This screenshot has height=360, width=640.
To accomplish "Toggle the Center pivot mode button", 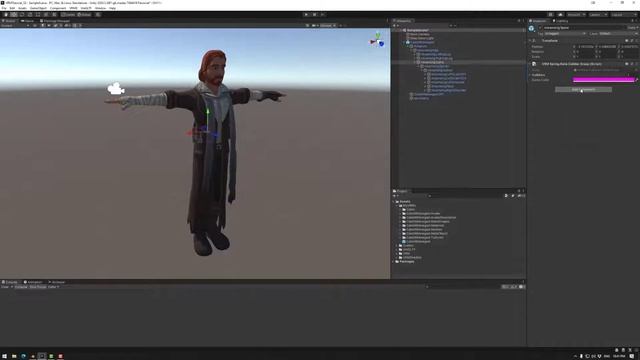I will pyautogui.click(x=68, y=15).
